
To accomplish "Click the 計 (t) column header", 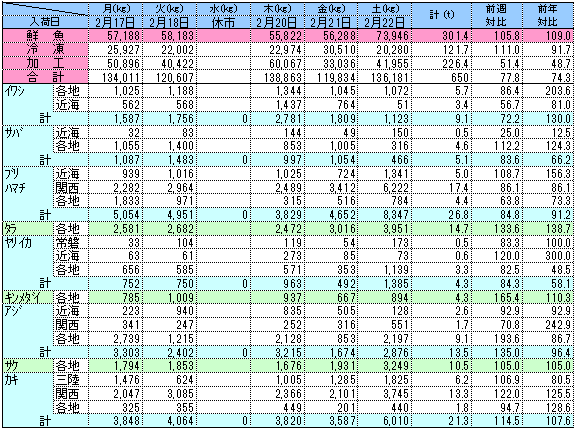I will [442, 15].
